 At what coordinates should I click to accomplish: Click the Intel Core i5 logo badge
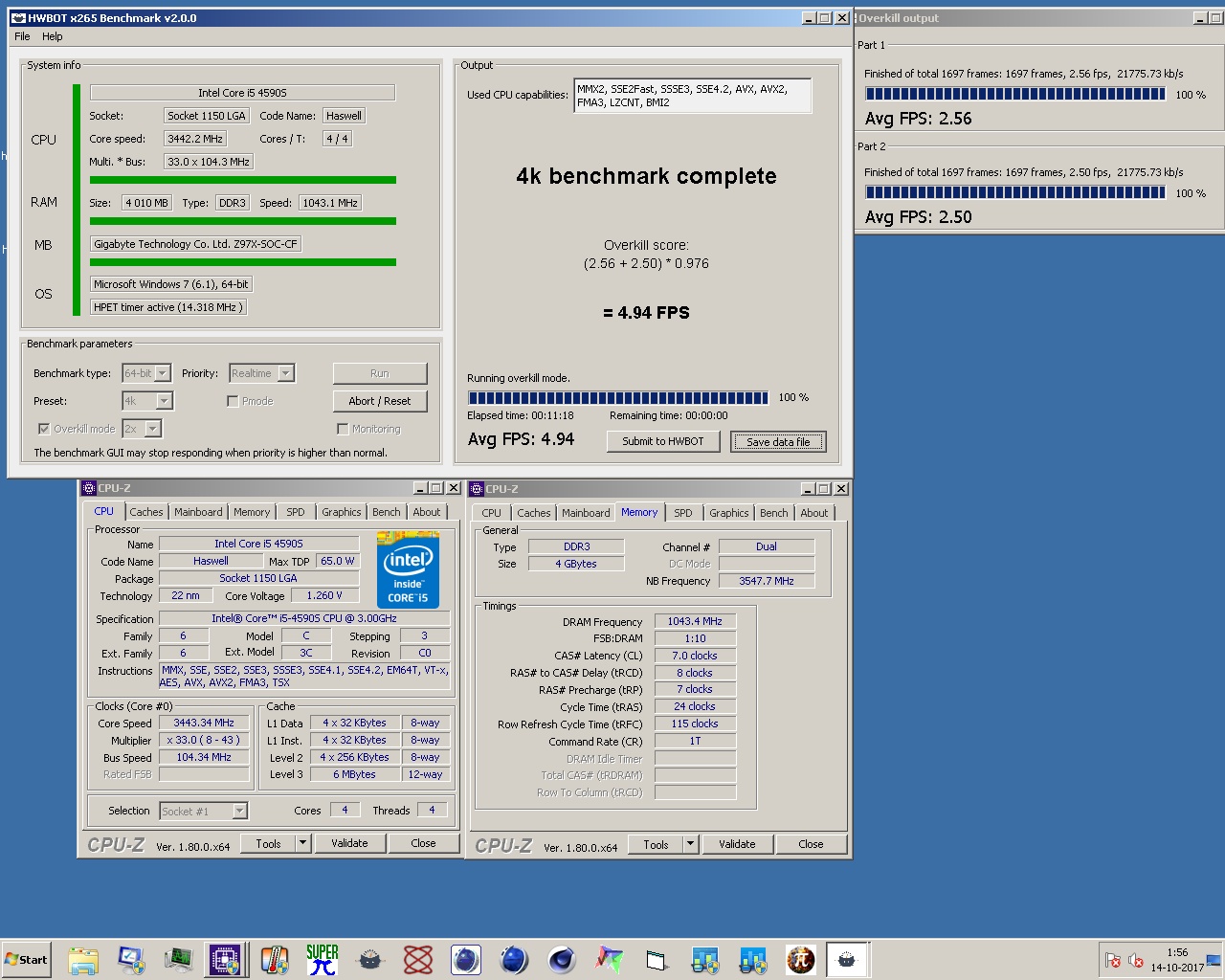409,569
